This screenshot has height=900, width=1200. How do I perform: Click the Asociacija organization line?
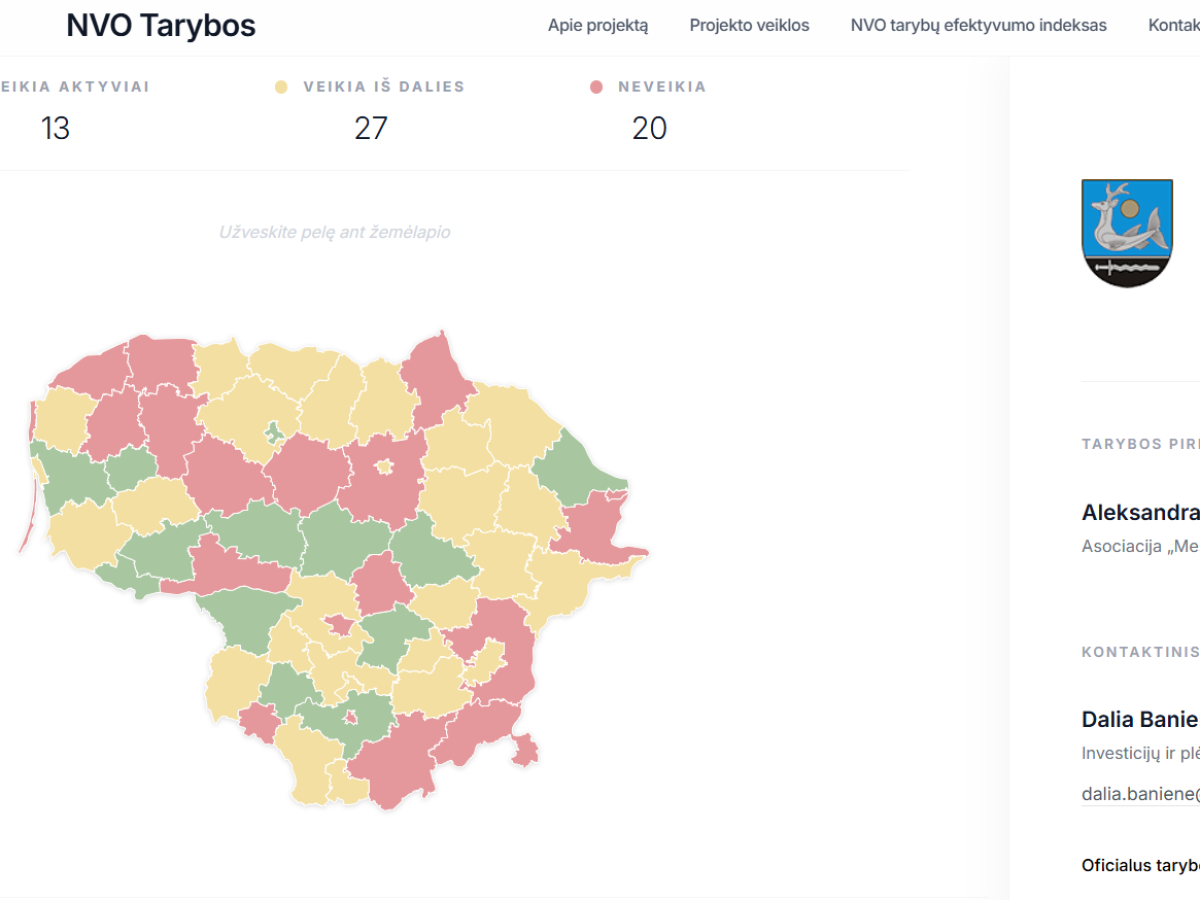[x=1141, y=546]
